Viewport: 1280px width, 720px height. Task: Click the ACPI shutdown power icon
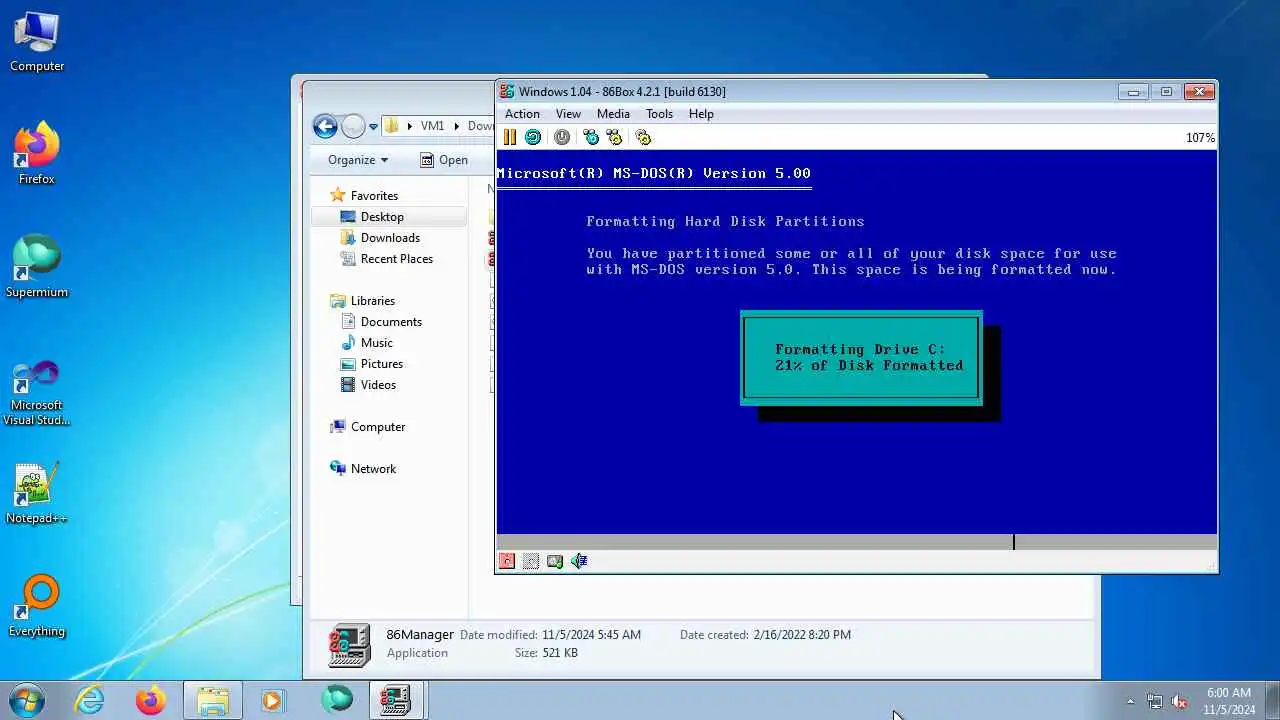tap(562, 138)
